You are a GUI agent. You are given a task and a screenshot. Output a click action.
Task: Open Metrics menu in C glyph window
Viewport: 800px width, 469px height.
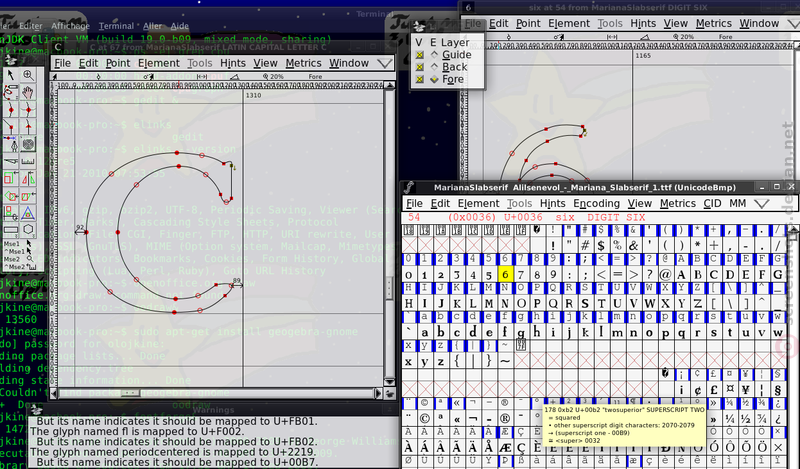[304, 63]
